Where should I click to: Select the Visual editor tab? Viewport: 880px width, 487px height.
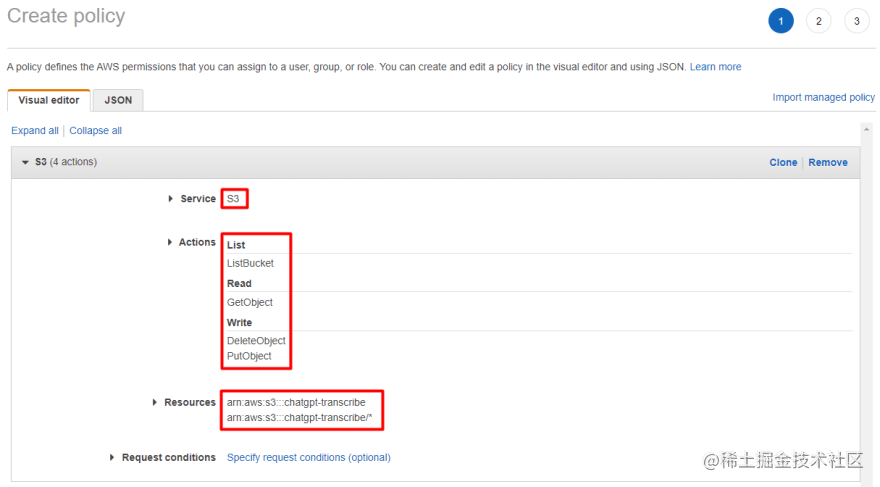[49, 100]
